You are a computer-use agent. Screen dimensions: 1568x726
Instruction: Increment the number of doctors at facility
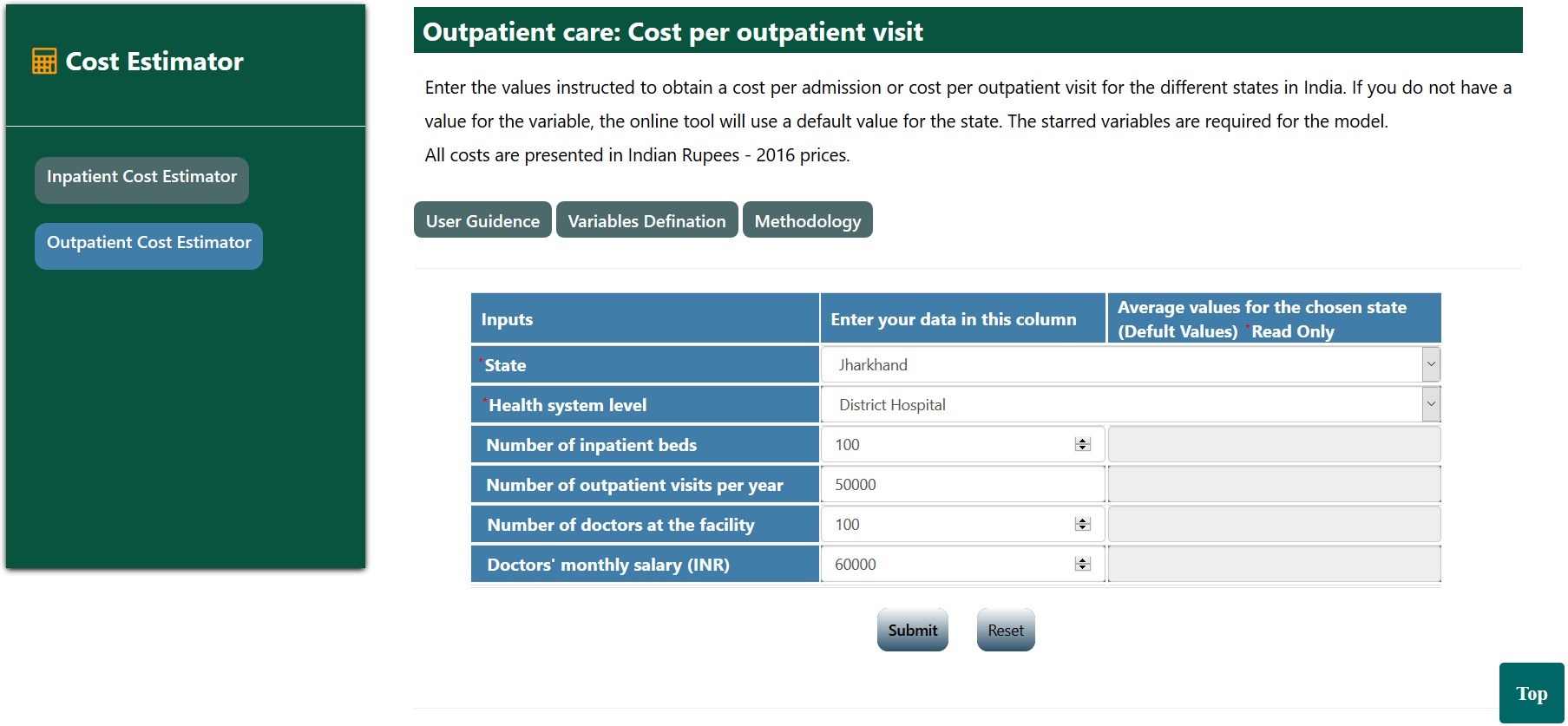tap(1082, 520)
